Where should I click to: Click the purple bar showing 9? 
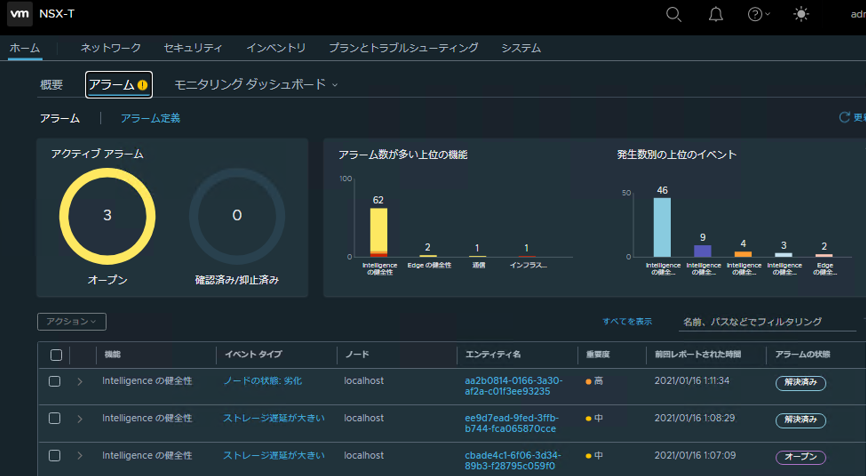pyautogui.click(x=703, y=251)
